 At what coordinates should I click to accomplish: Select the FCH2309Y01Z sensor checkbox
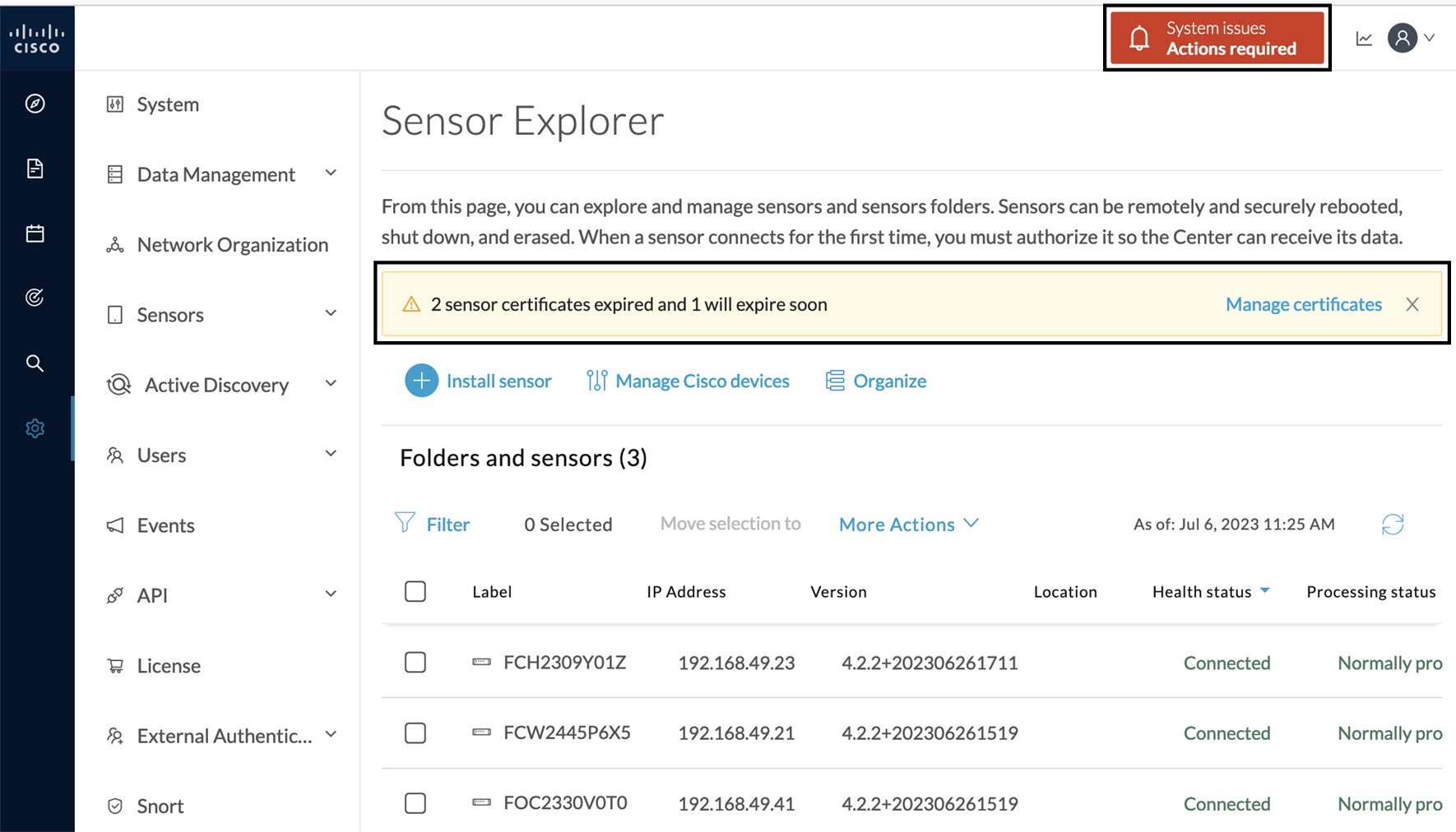click(415, 663)
